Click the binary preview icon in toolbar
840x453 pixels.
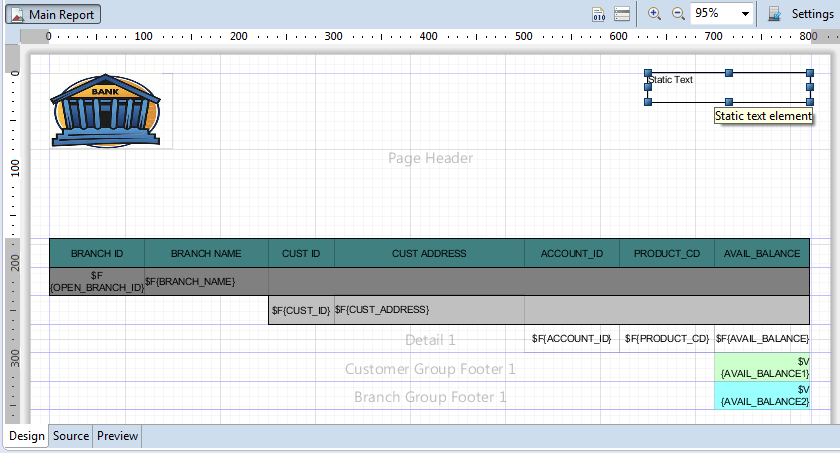pos(598,14)
